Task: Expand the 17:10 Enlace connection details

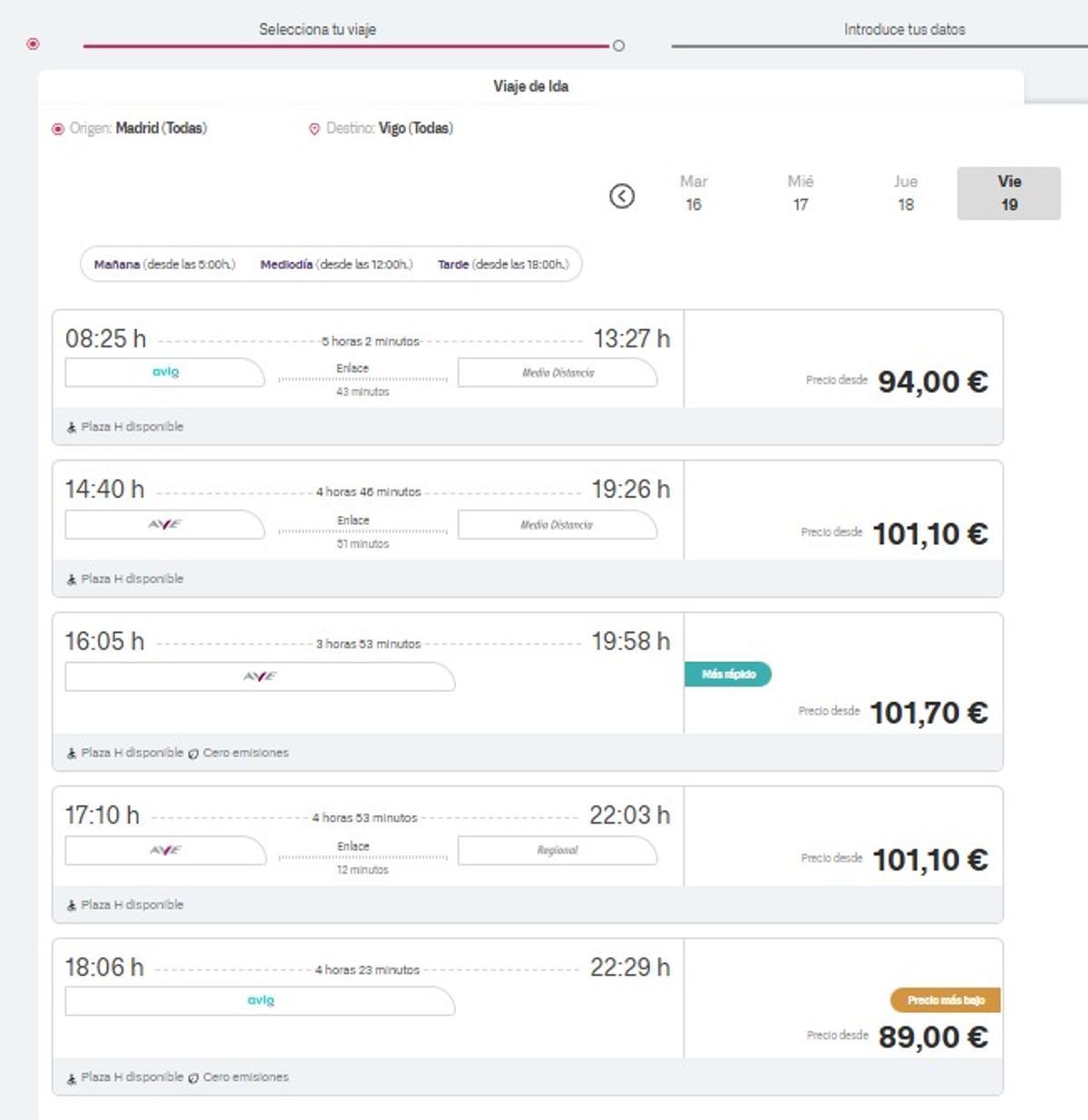Action: pos(352,851)
